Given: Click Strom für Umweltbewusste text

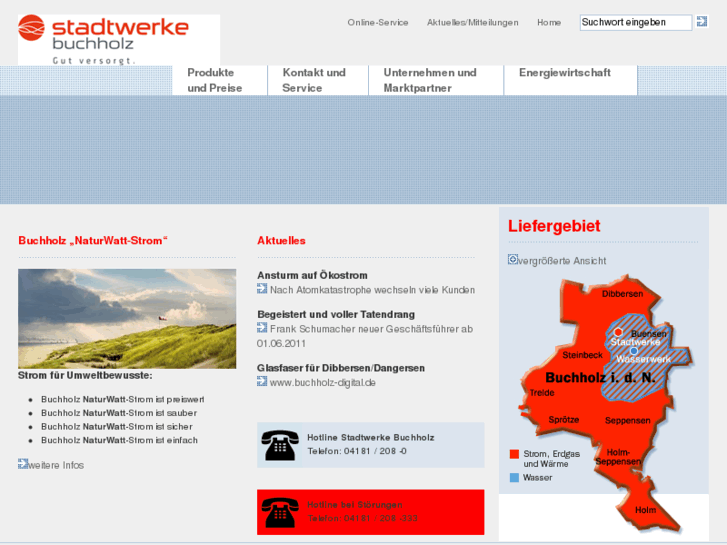Looking at the screenshot, I should (85, 375).
